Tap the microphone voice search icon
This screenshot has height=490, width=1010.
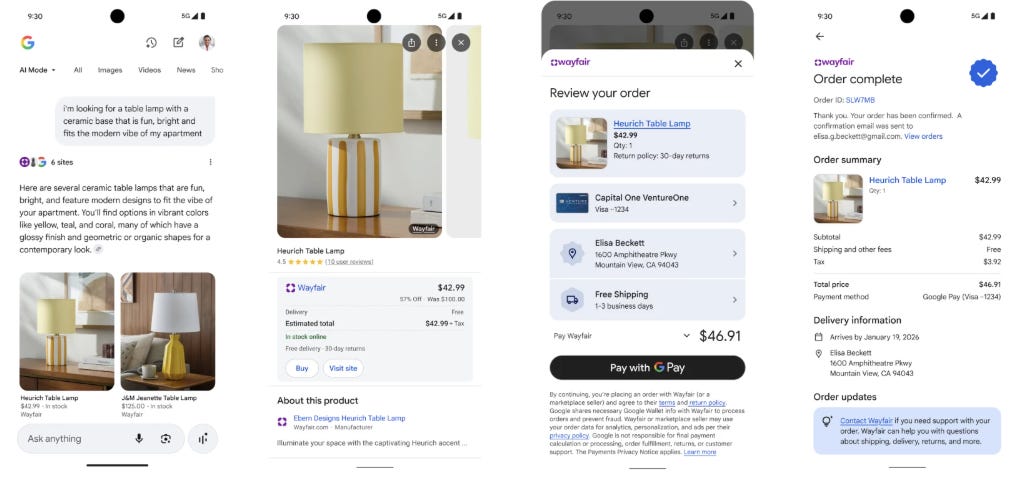(138, 438)
